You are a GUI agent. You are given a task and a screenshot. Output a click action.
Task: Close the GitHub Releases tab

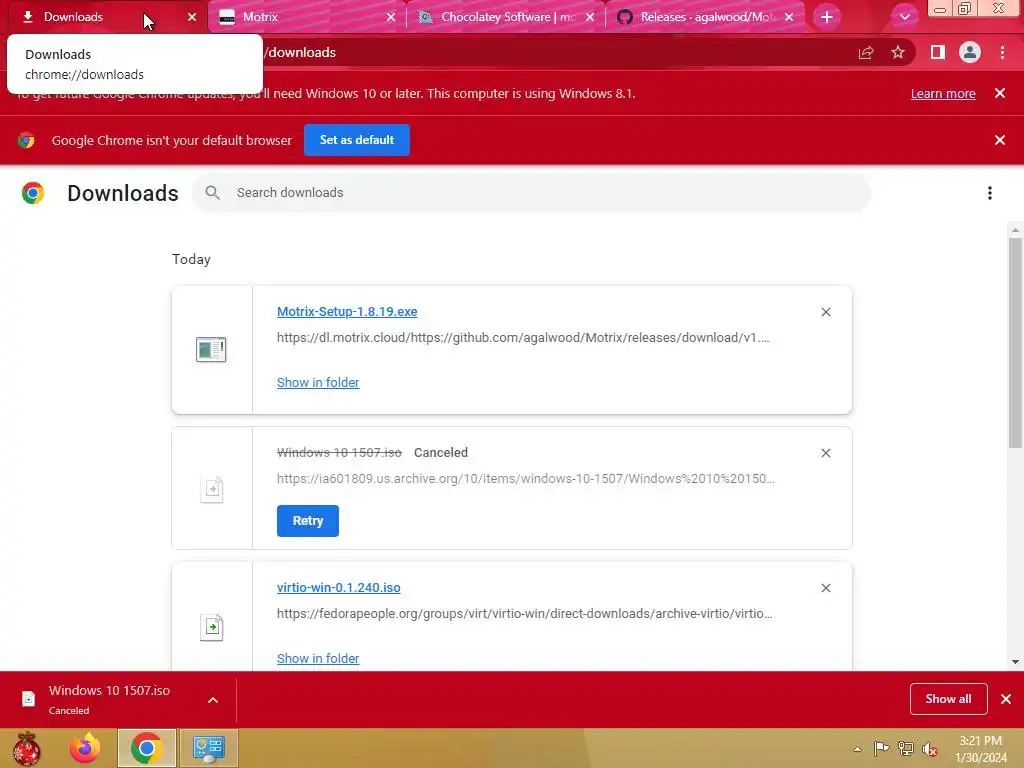789,17
